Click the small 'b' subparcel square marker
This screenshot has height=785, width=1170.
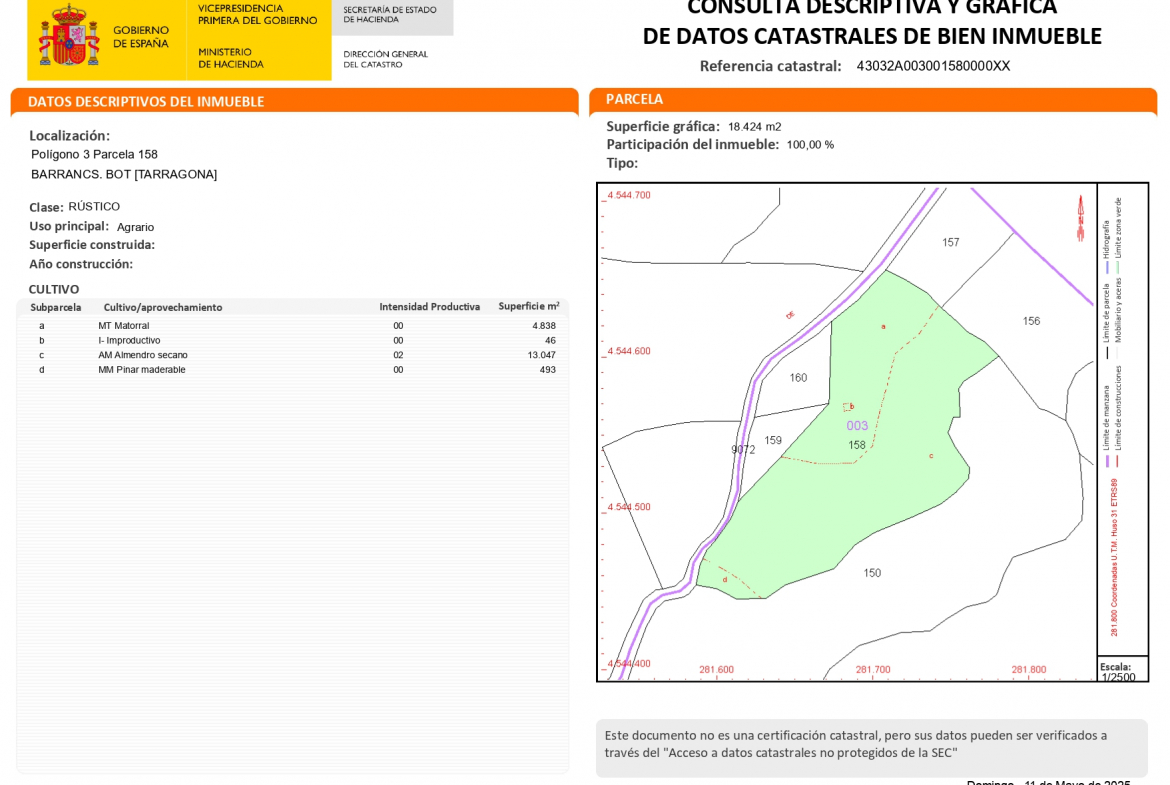pos(848,406)
